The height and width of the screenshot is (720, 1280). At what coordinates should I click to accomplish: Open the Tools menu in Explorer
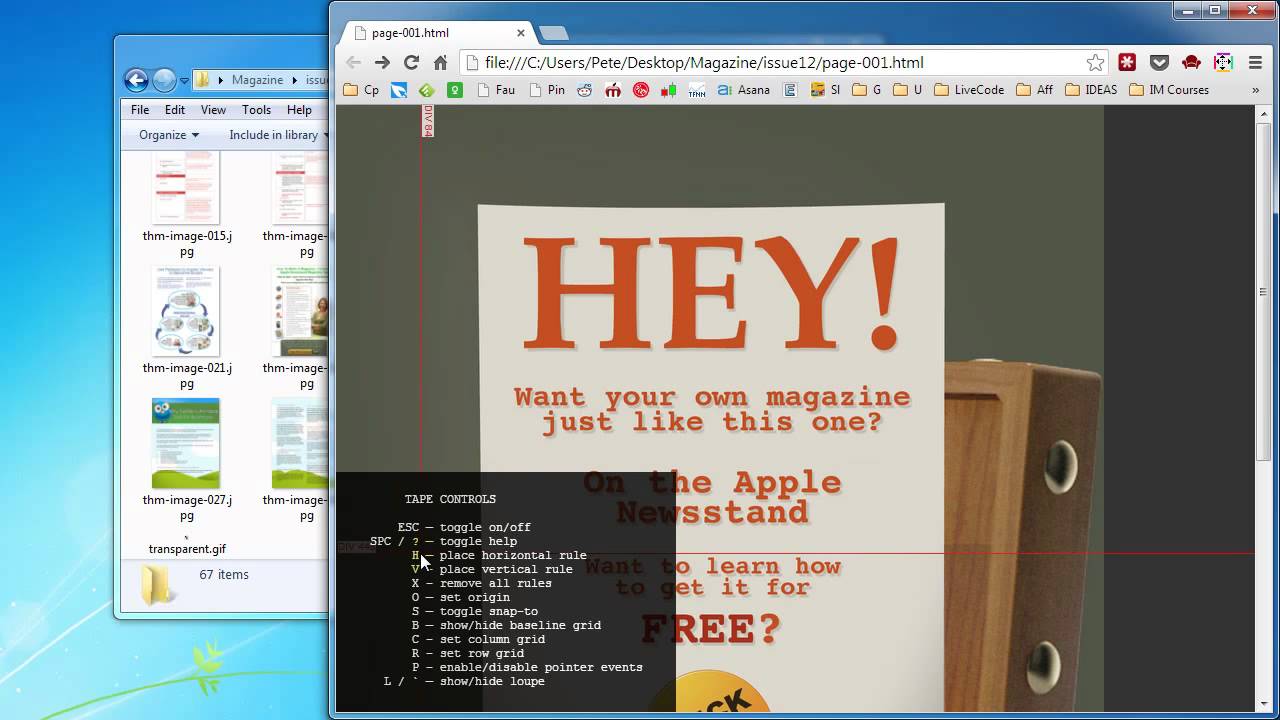click(x=256, y=110)
